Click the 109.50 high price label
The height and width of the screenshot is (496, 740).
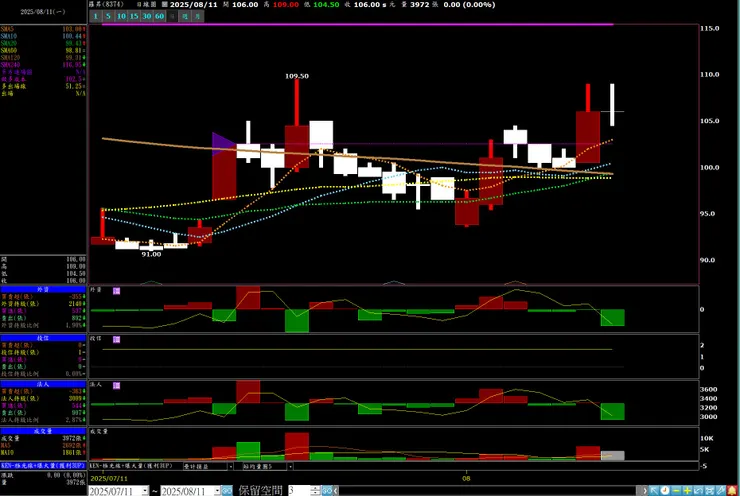[x=297, y=76]
